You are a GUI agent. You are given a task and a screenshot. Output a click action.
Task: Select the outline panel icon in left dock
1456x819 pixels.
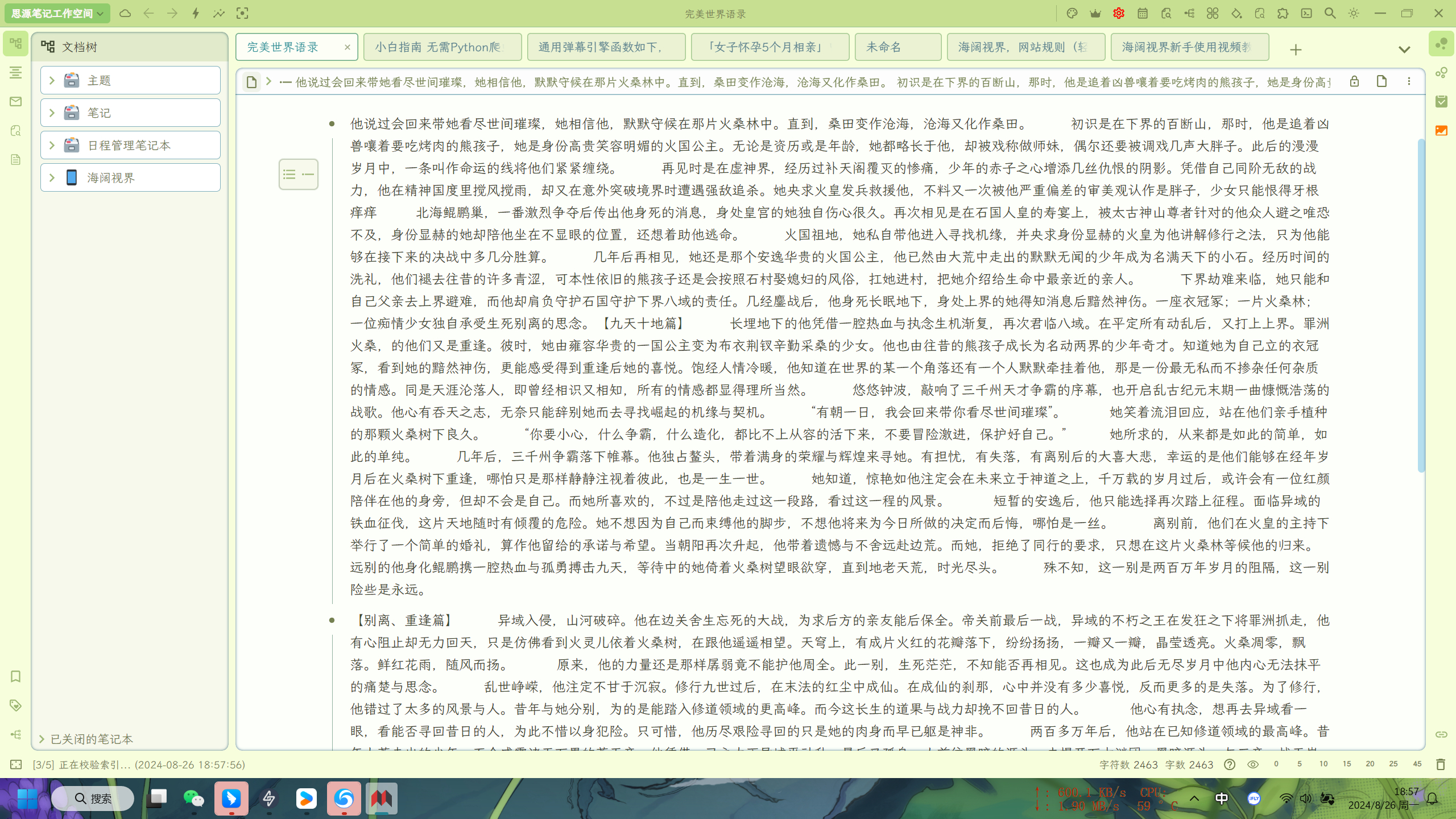(15, 73)
